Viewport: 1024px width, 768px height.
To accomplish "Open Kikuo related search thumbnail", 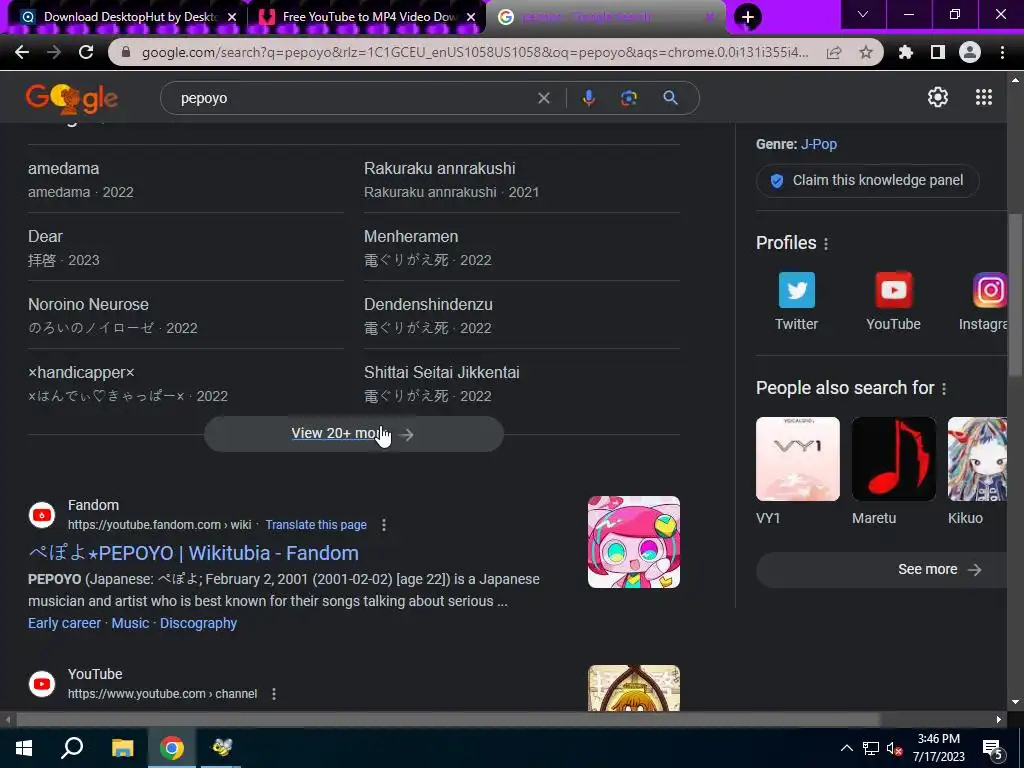I will tap(977, 459).
